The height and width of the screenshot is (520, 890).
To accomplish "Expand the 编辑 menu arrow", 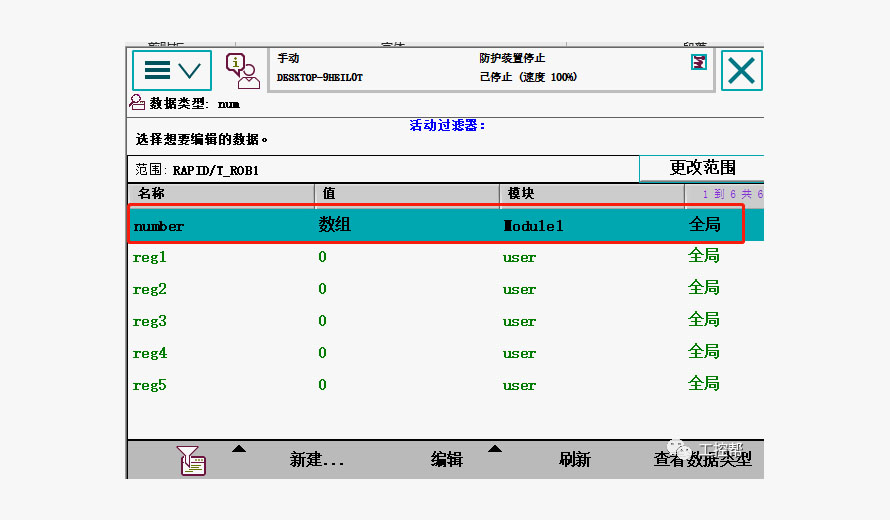I will [495, 449].
